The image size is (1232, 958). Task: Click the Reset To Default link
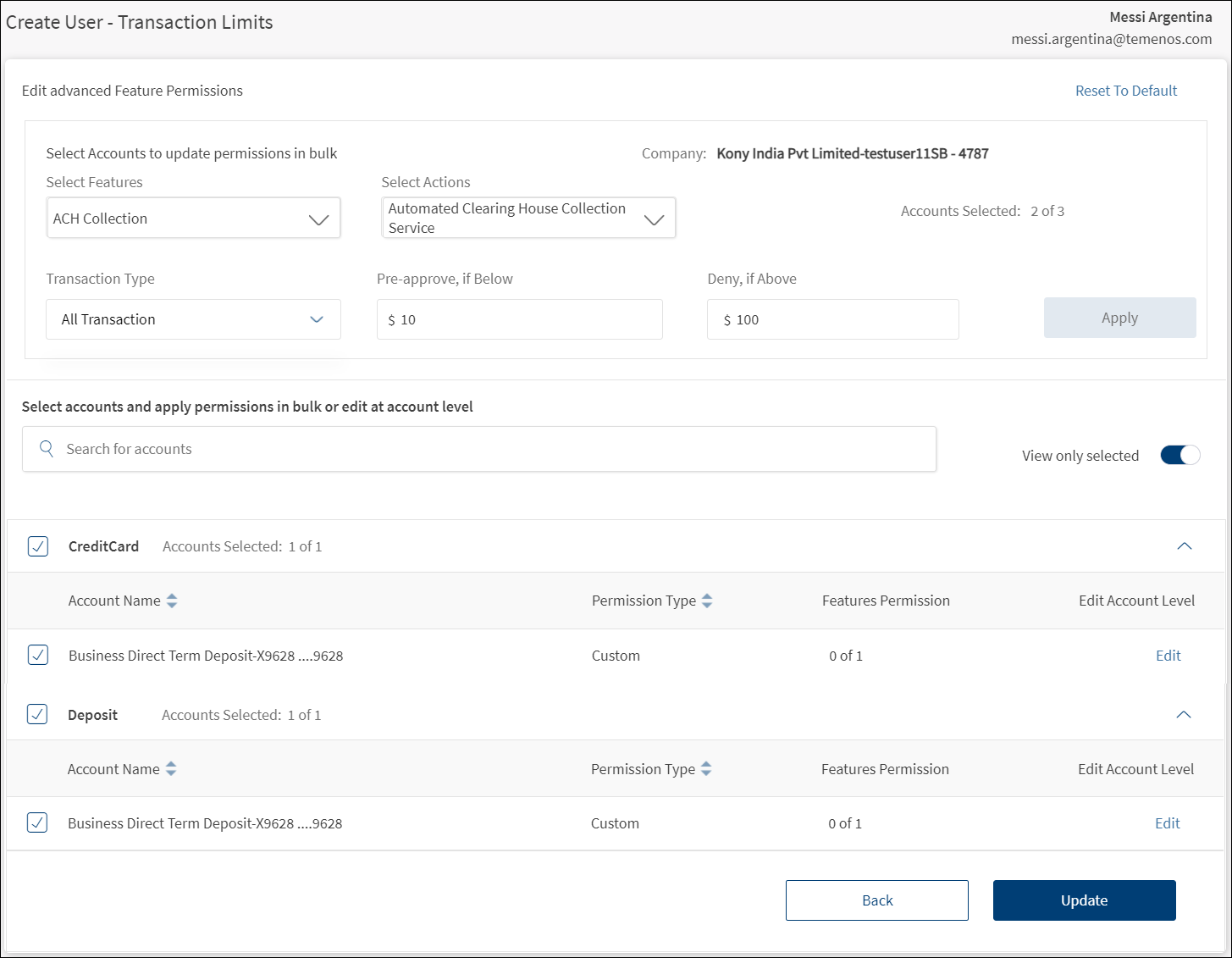tap(1125, 91)
